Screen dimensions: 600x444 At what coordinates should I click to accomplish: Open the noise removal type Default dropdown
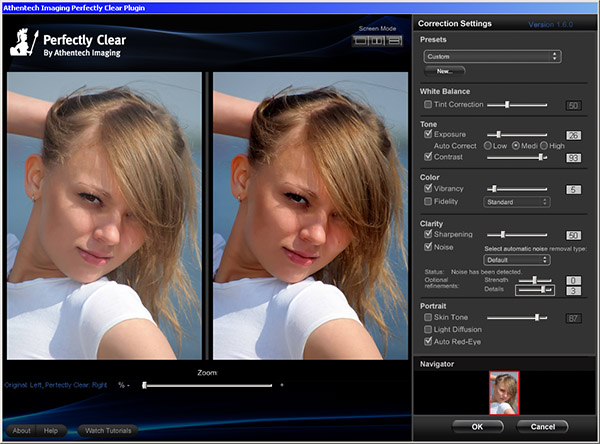click(x=516, y=260)
